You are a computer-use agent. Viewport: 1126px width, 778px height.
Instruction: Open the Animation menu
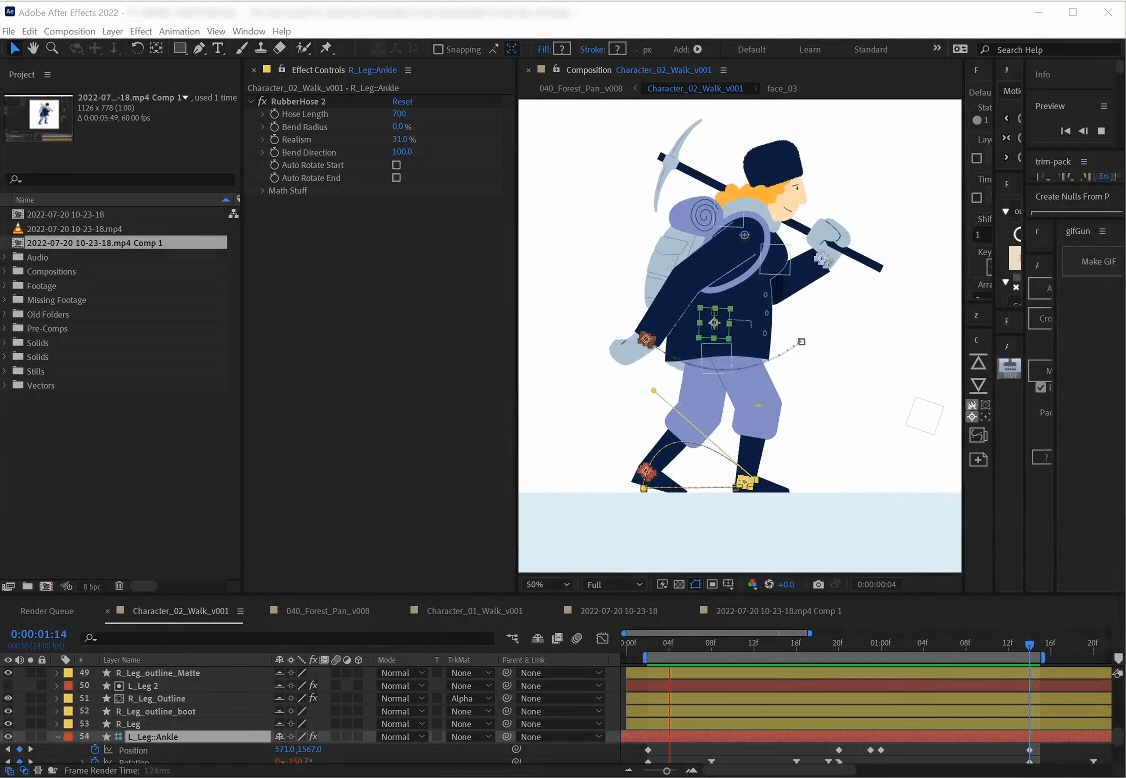click(x=179, y=32)
